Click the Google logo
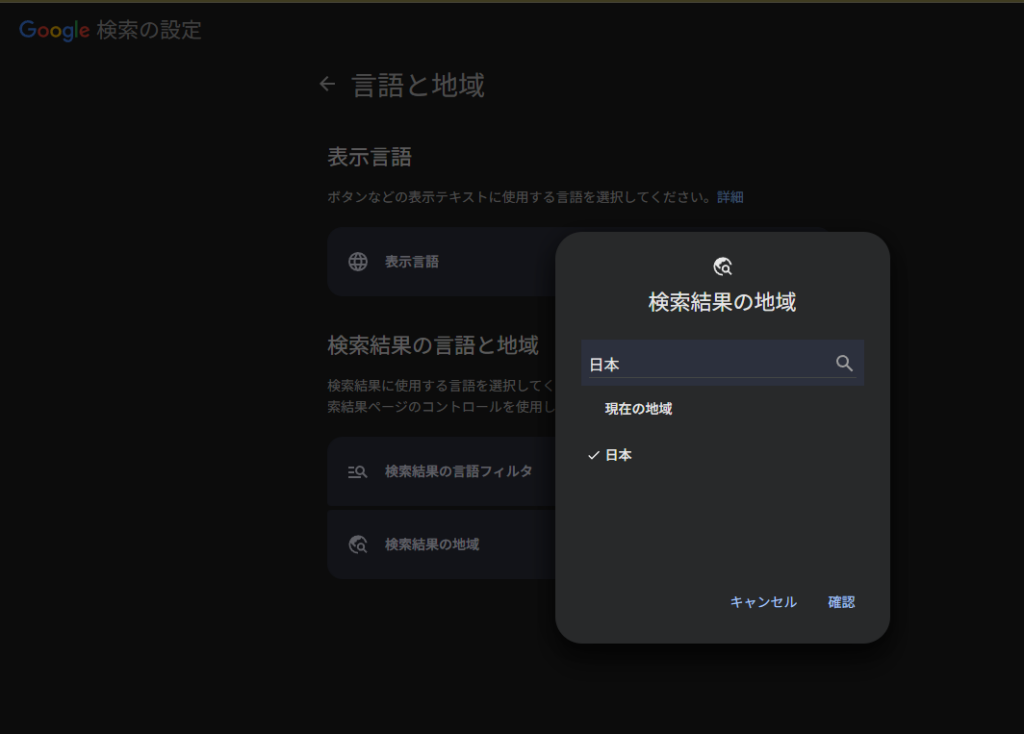Viewport: 1024px width, 734px height. pyautogui.click(x=55, y=30)
